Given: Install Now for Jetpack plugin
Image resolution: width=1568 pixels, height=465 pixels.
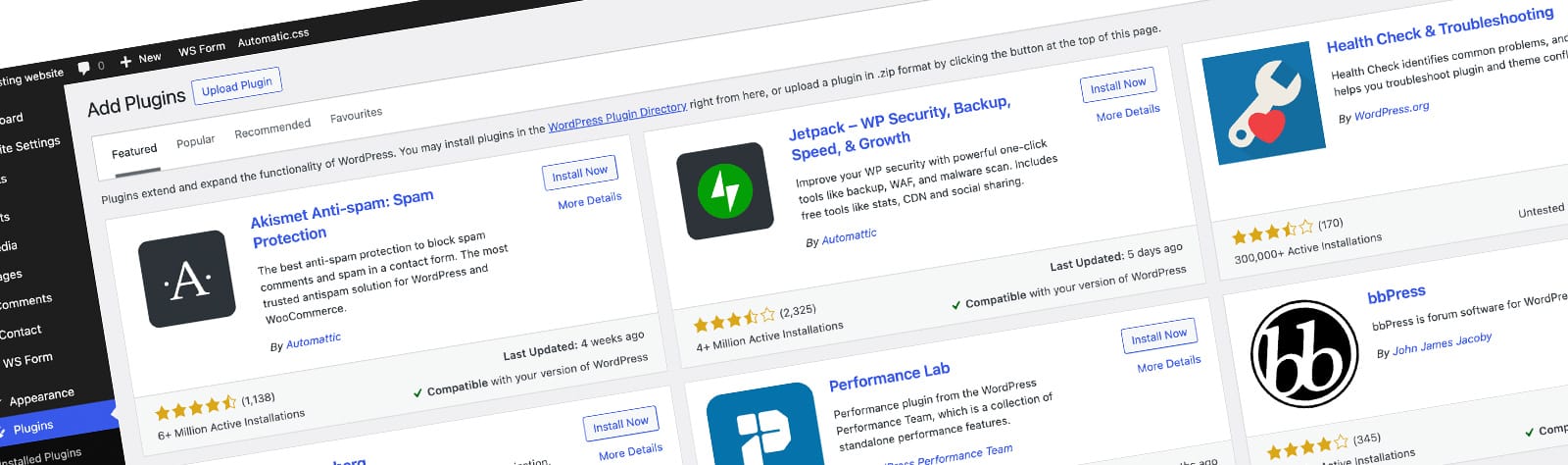Looking at the screenshot, I should (1118, 85).
